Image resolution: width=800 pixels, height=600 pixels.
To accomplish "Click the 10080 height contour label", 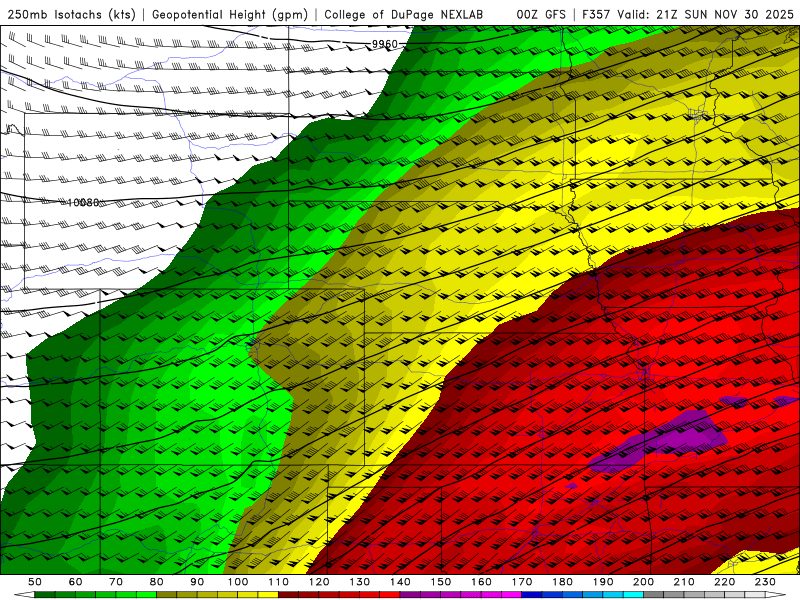I will 83,203.
